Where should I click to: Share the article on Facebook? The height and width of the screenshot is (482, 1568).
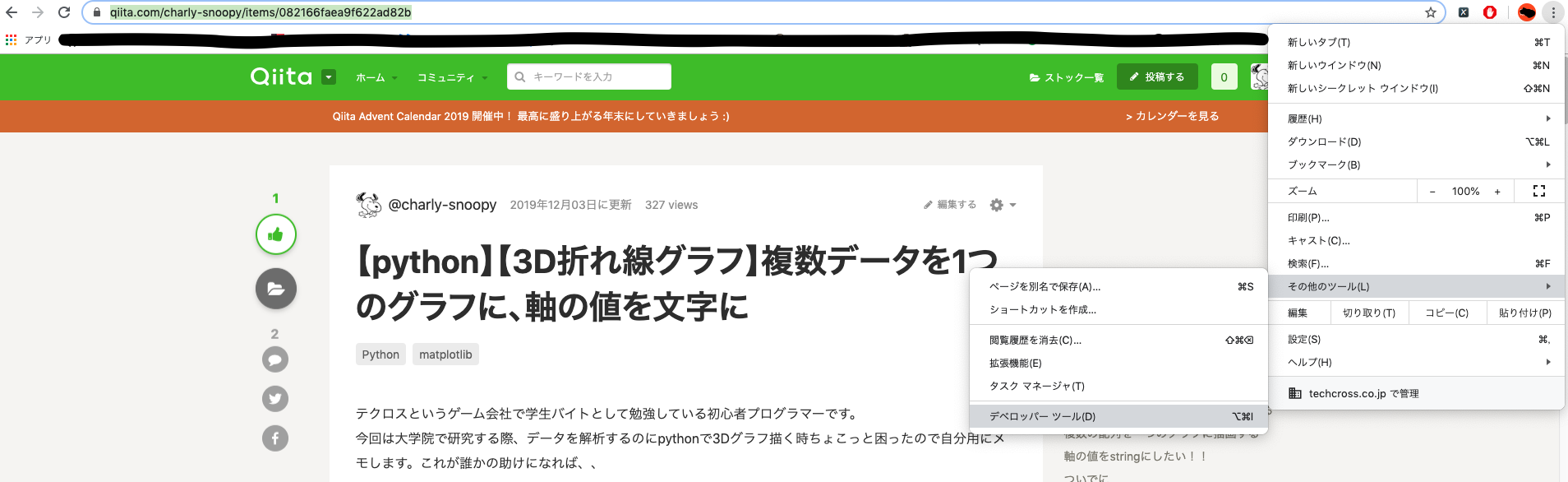[x=275, y=438]
